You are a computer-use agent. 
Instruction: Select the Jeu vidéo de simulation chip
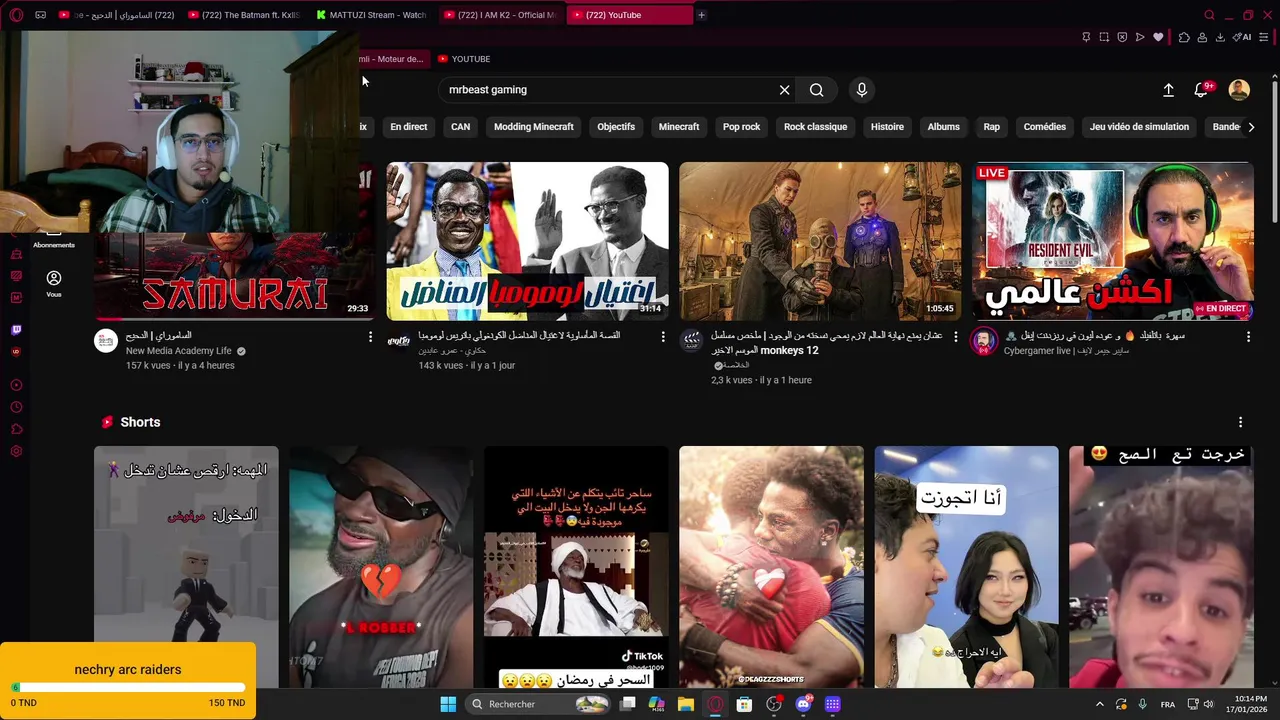tap(1139, 127)
